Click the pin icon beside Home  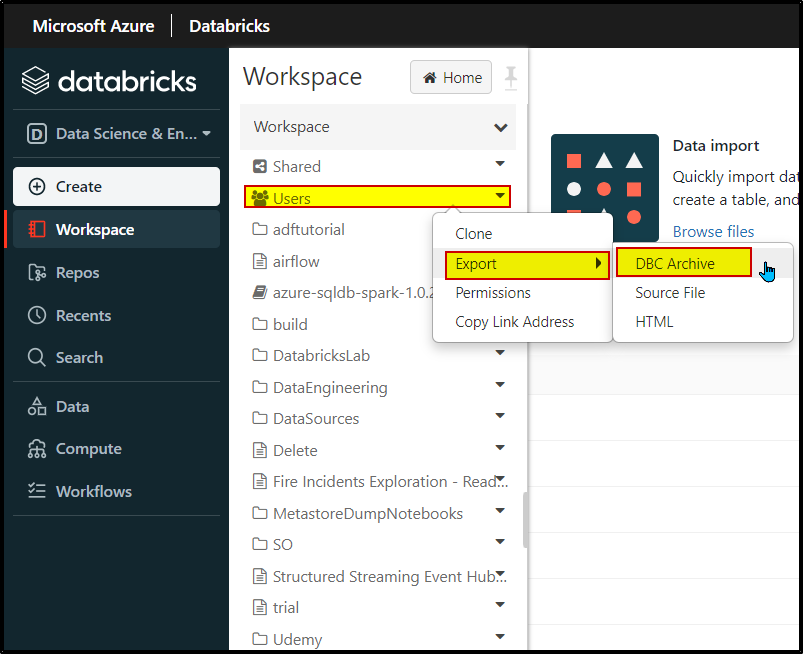[x=511, y=78]
